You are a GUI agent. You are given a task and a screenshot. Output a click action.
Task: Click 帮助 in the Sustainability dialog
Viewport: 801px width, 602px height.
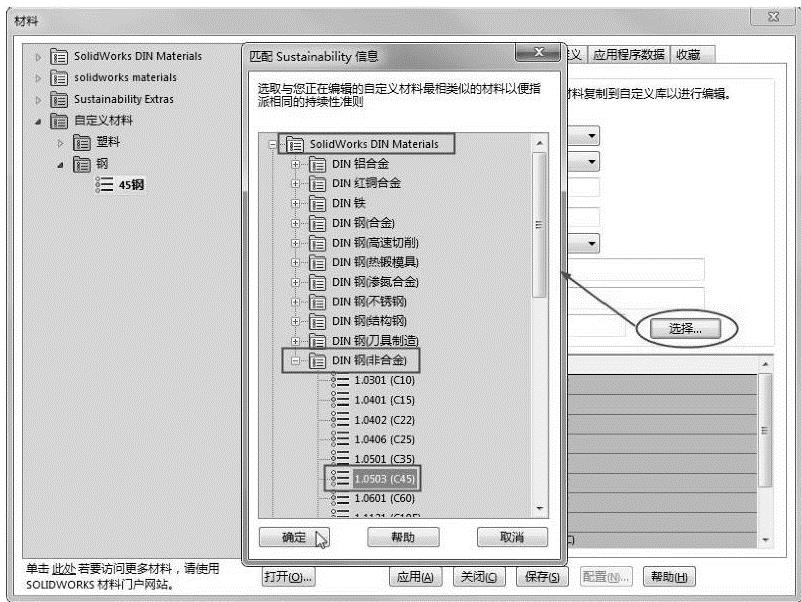403,537
